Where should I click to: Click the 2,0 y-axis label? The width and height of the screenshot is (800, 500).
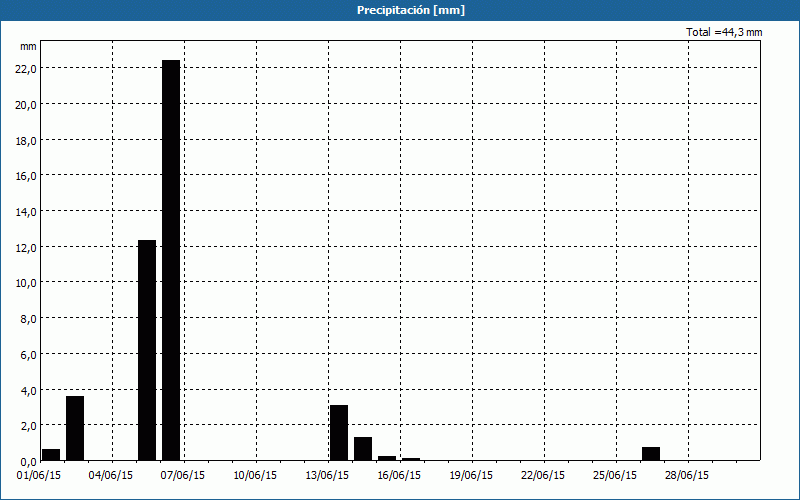click(x=28, y=426)
